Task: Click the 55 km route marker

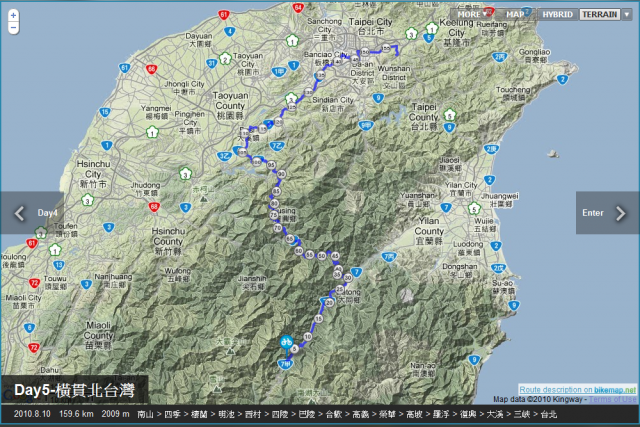Action: pos(310,255)
